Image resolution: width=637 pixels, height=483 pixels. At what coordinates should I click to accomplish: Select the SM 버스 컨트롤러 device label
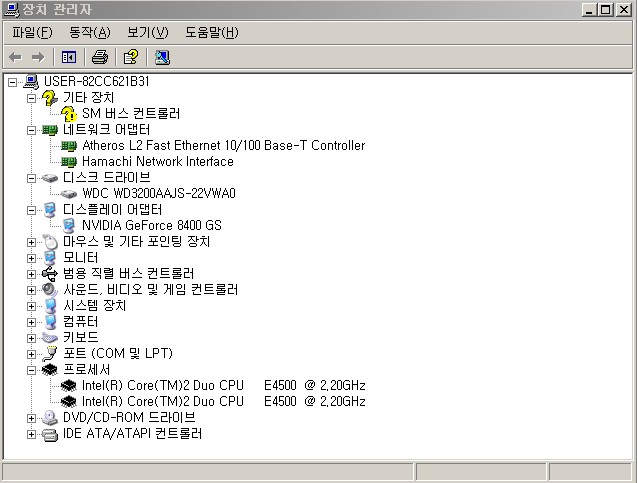pyautogui.click(x=131, y=114)
